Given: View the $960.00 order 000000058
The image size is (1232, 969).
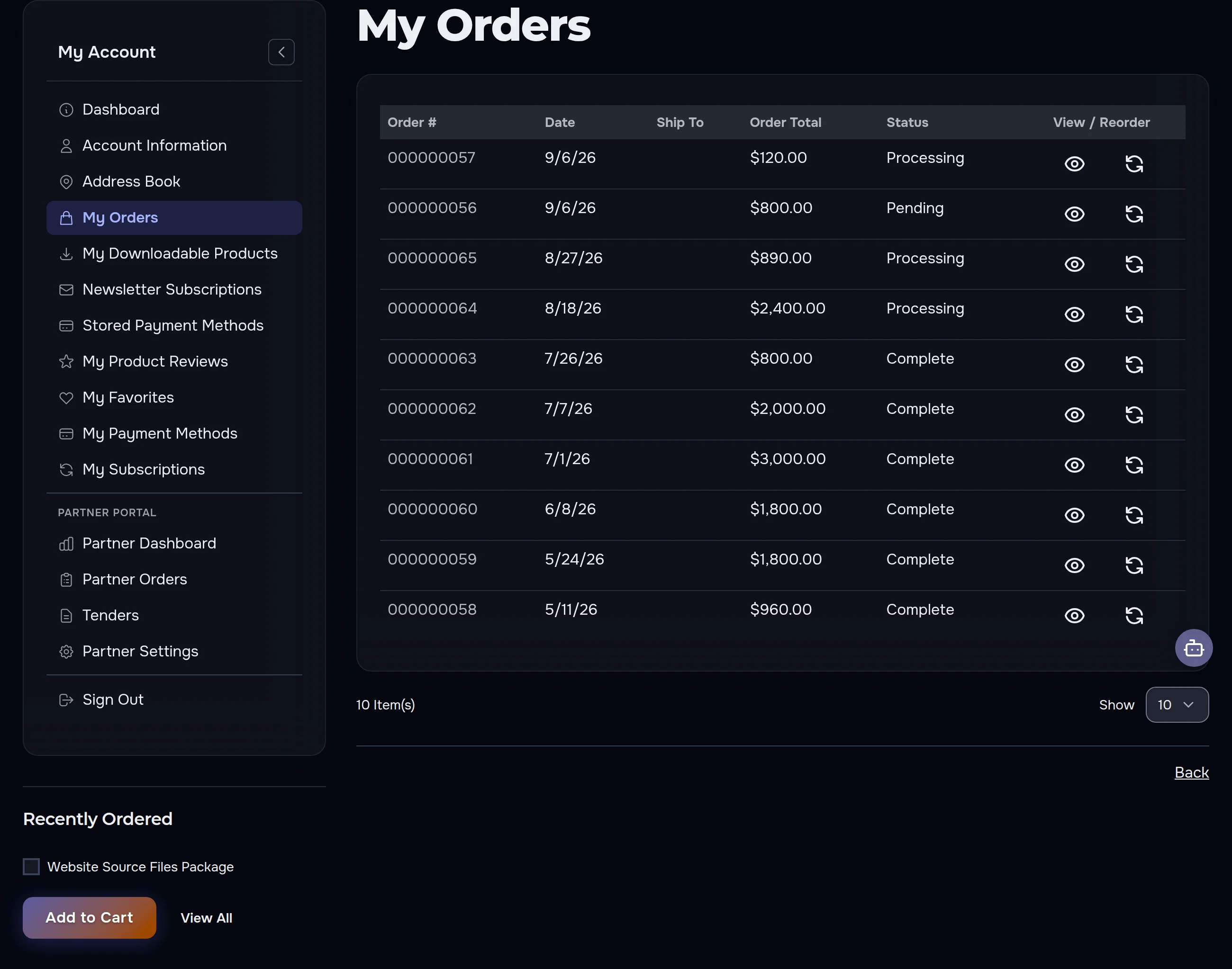Looking at the screenshot, I should tap(1074, 616).
